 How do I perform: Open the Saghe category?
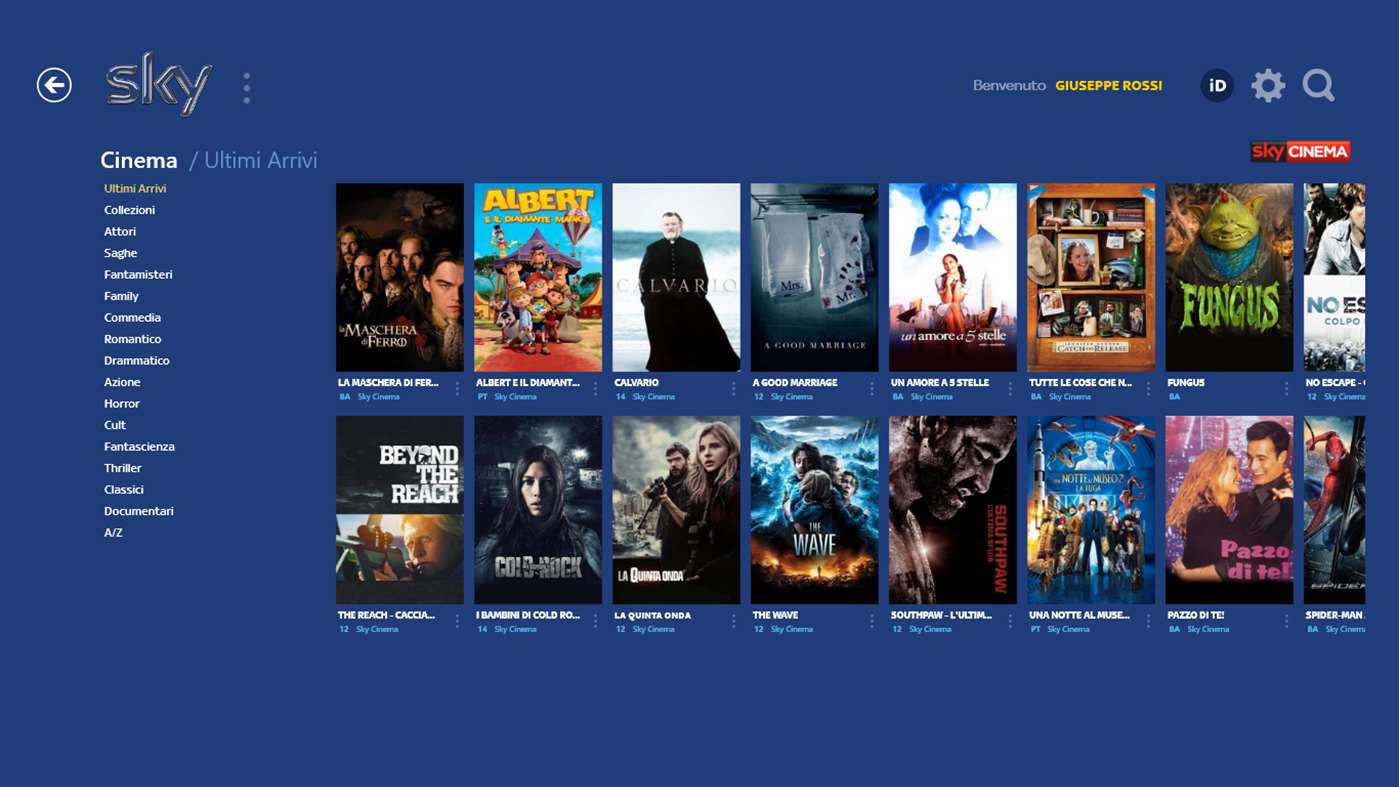121,253
